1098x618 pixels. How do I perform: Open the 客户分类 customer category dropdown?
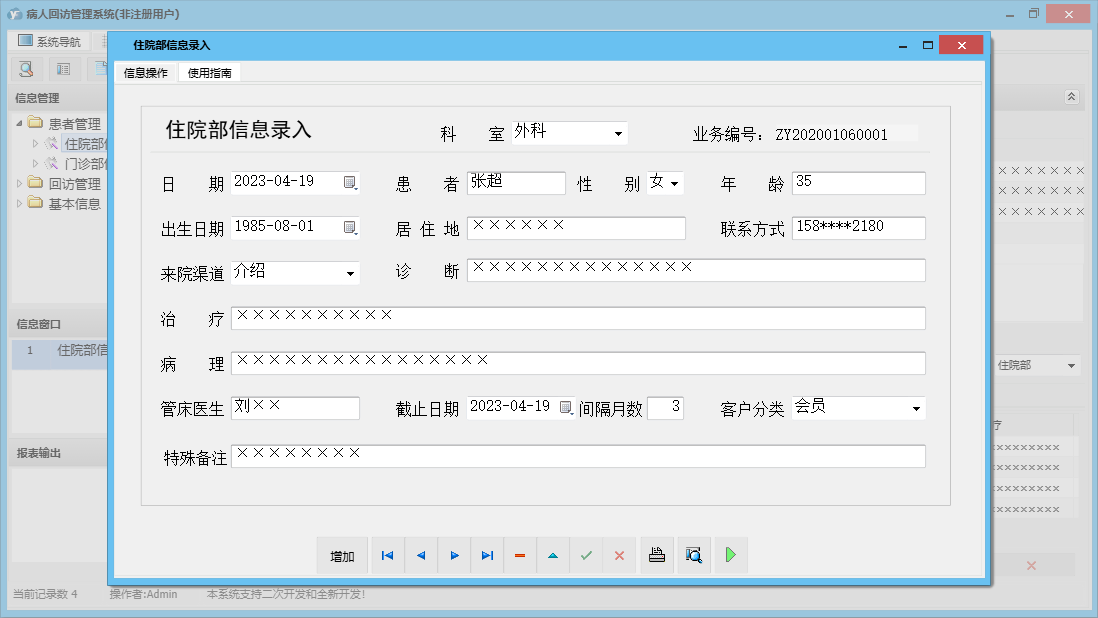916,408
